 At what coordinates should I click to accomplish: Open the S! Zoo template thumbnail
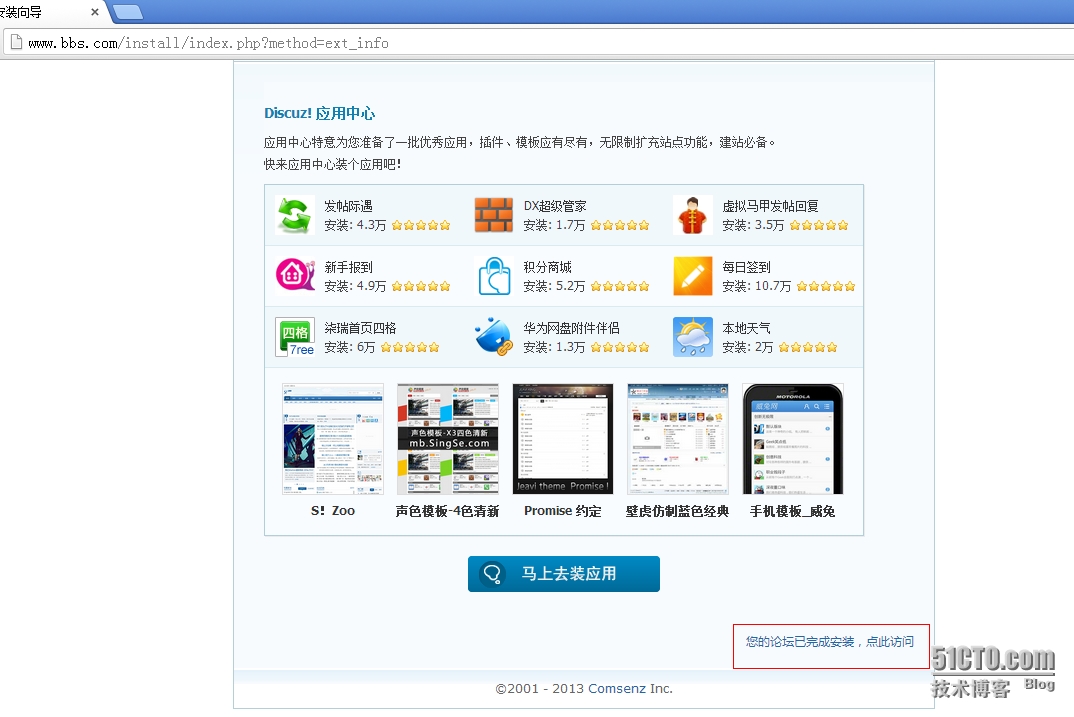(333, 439)
